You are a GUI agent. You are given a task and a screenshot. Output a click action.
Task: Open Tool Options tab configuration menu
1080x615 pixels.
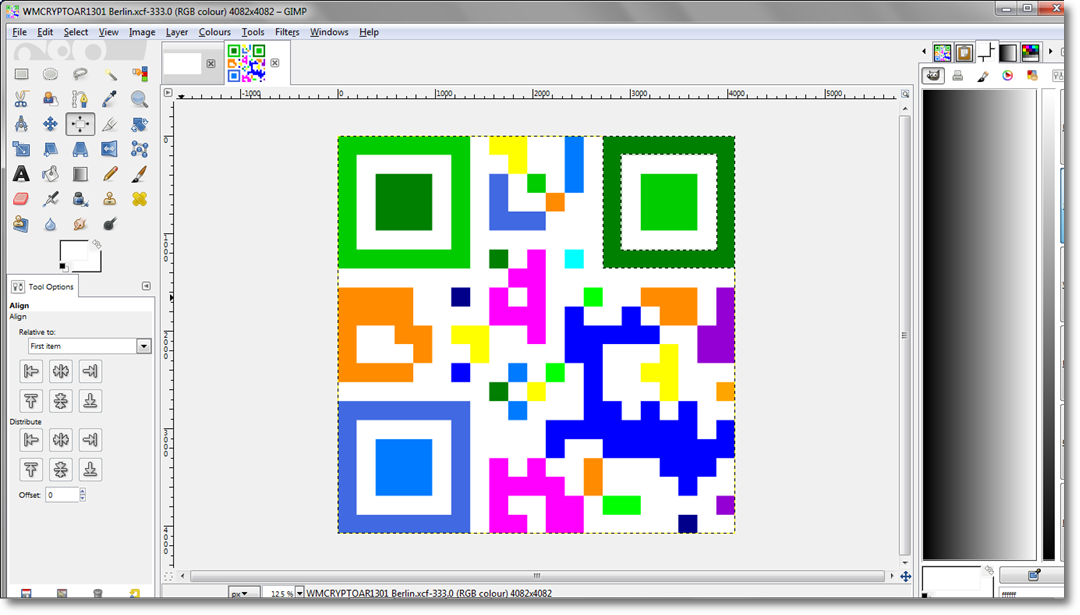point(146,286)
